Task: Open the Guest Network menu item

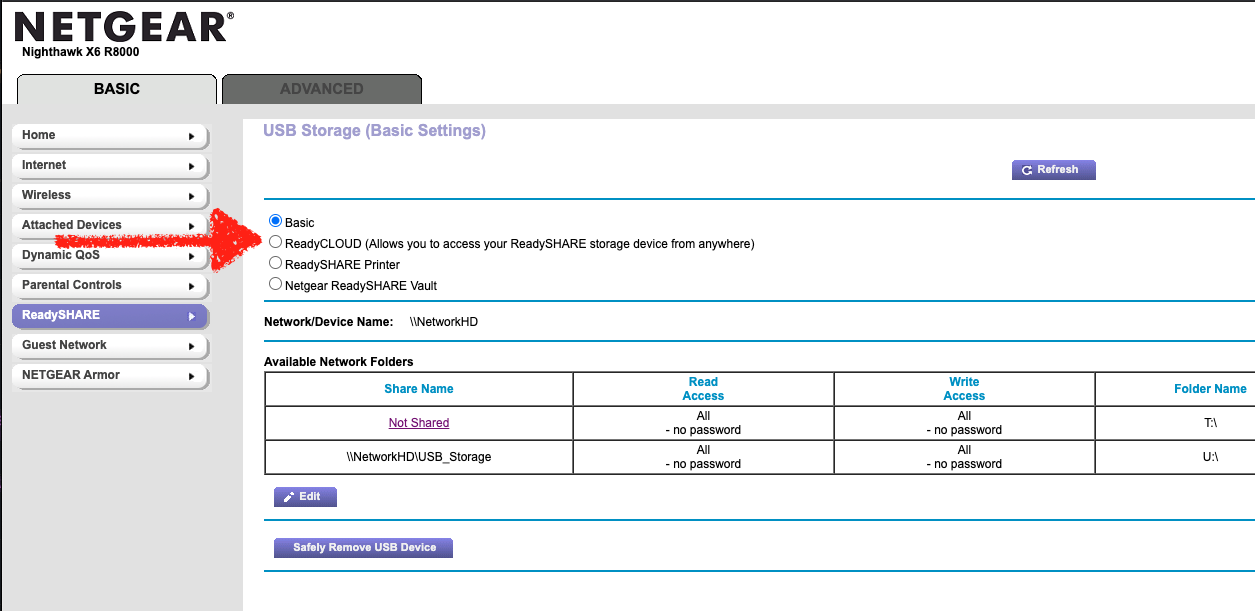Action: pos(64,345)
